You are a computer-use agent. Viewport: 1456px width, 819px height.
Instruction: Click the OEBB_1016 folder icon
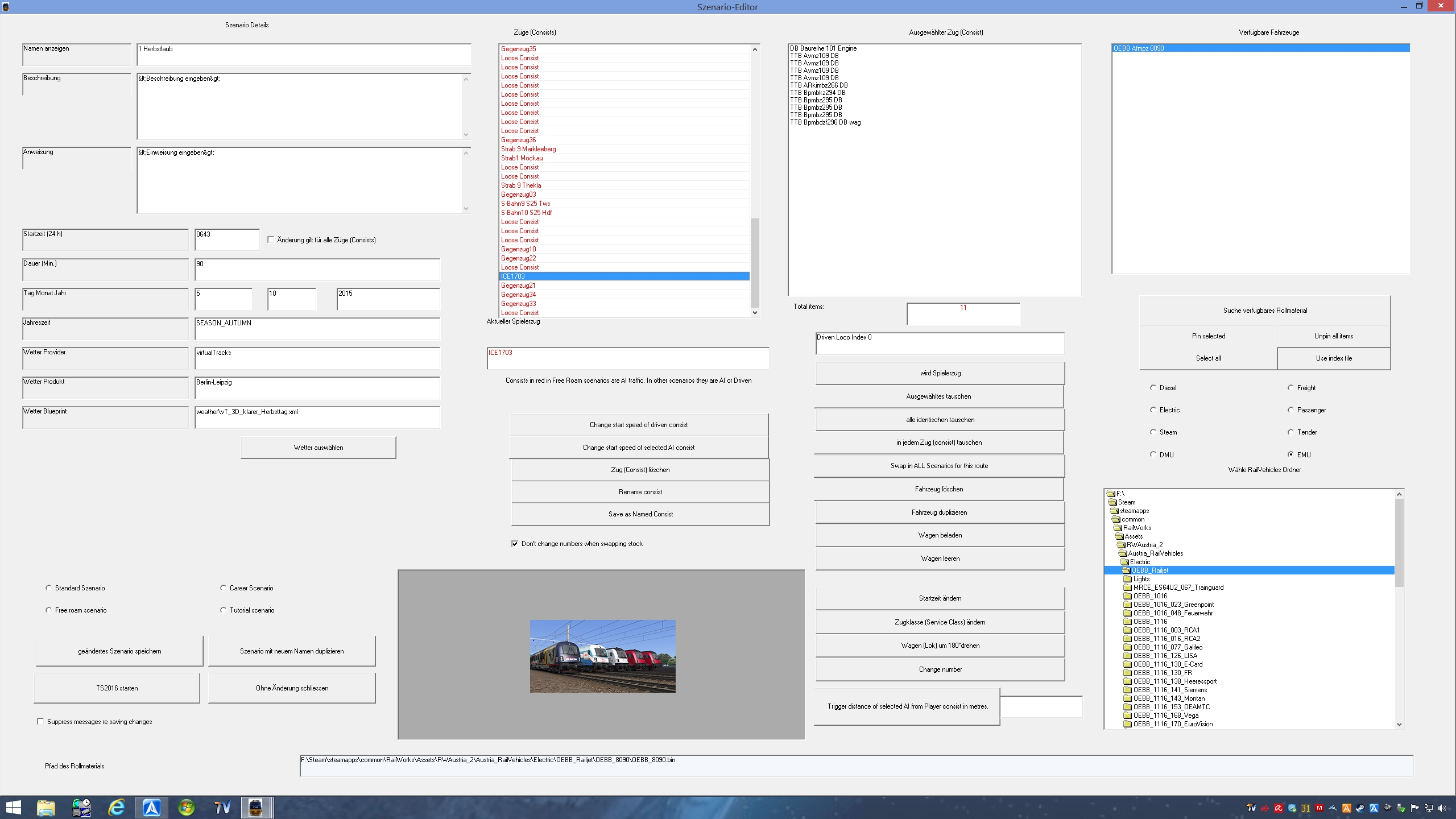[1127, 596]
